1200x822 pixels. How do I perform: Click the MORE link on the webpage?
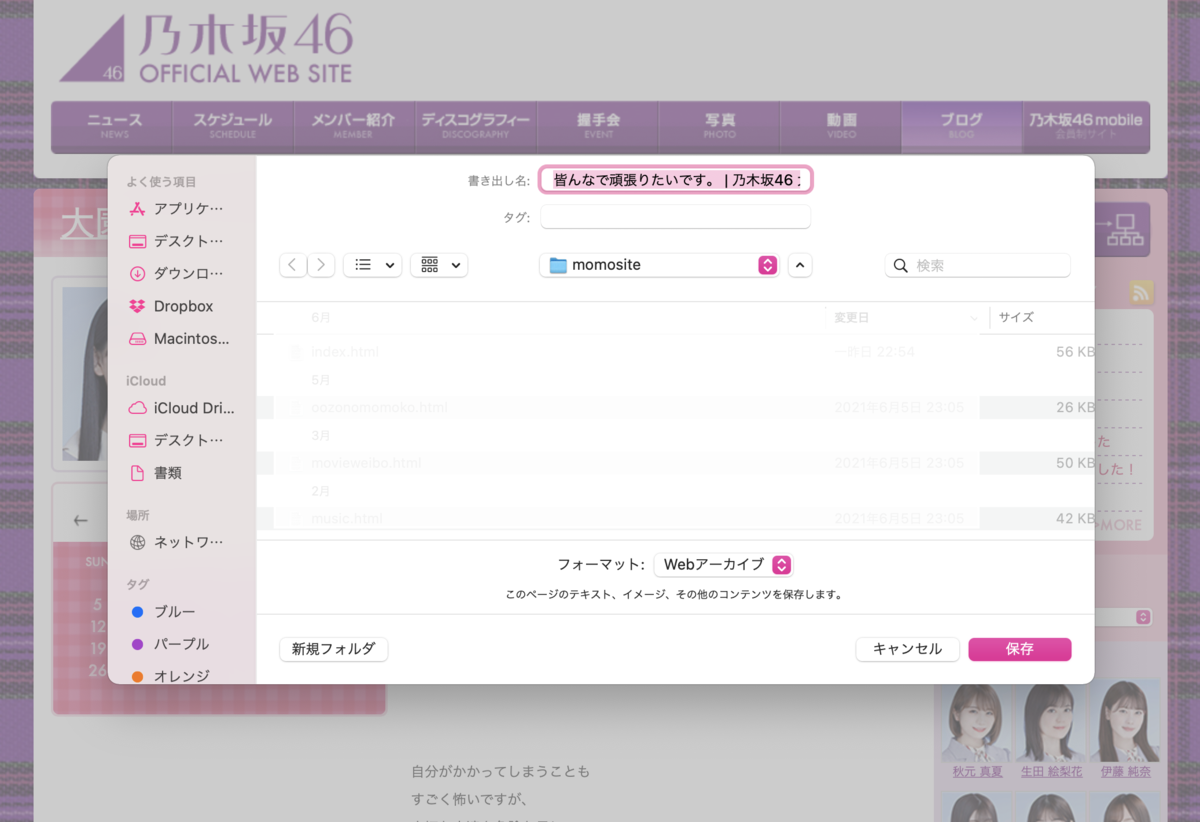pos(1118,525)
